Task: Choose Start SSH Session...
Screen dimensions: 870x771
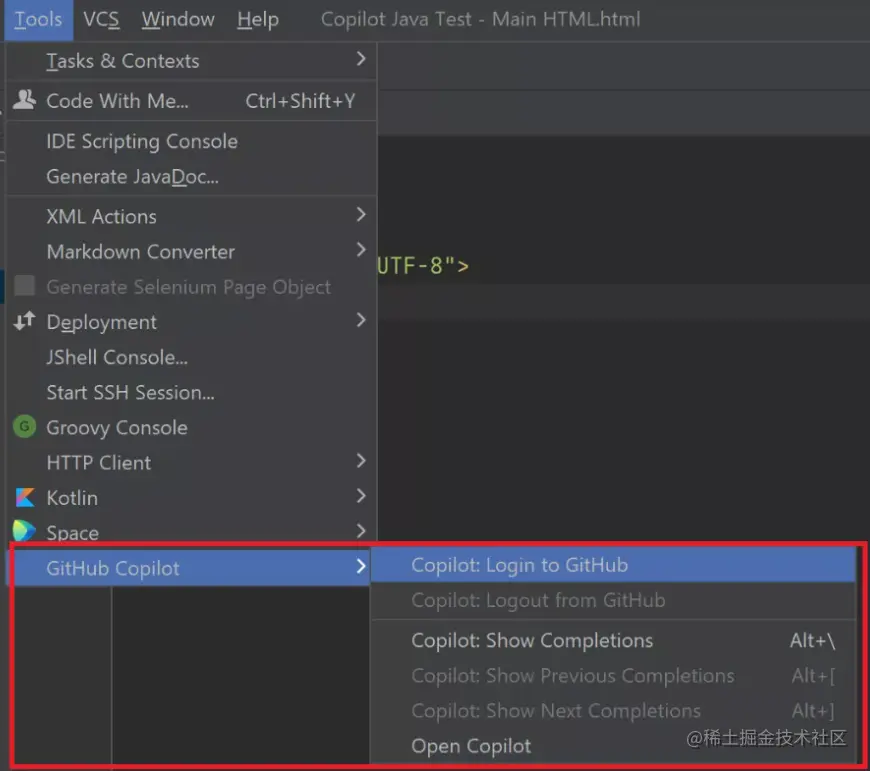Action: [191, 393]
